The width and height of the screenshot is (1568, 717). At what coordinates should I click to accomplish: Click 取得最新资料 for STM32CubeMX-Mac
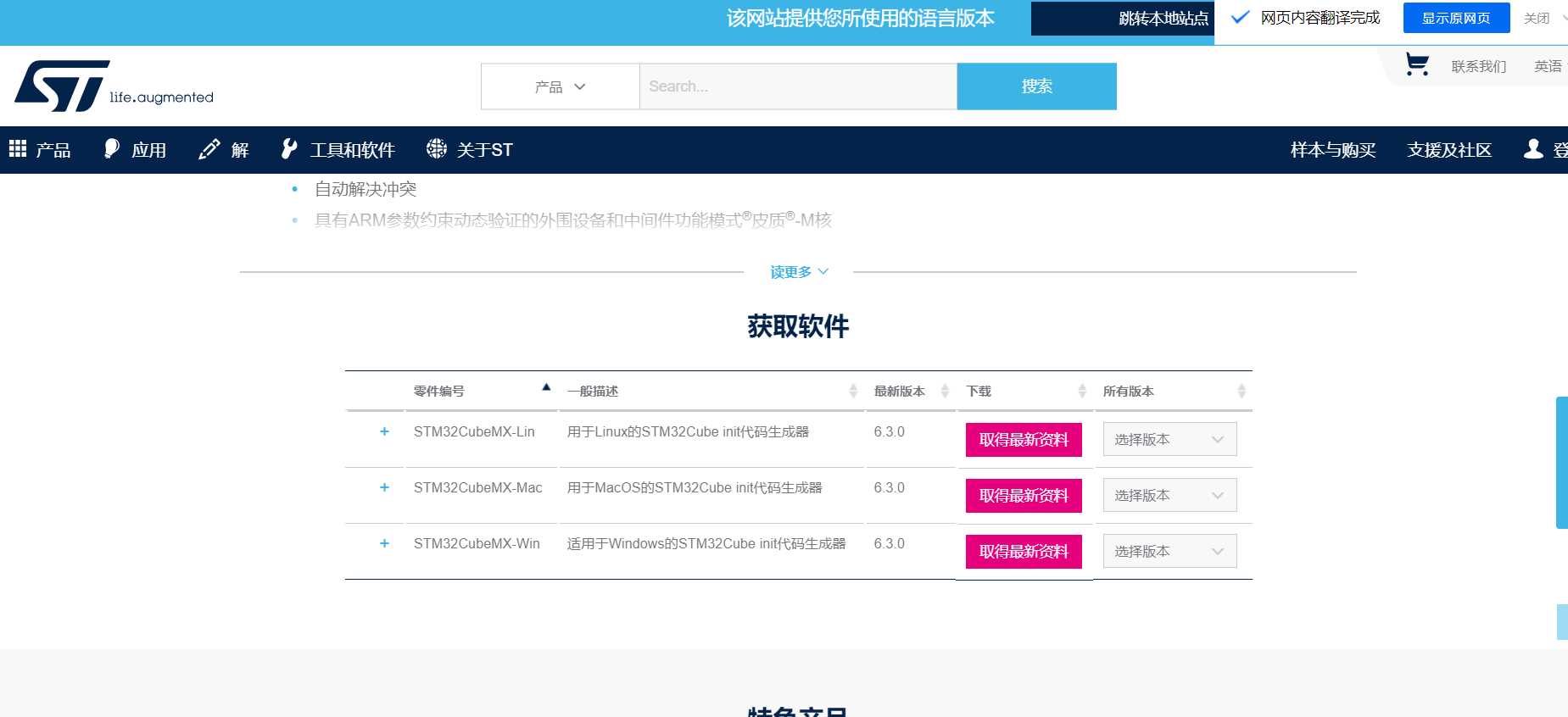[1024, 496]
